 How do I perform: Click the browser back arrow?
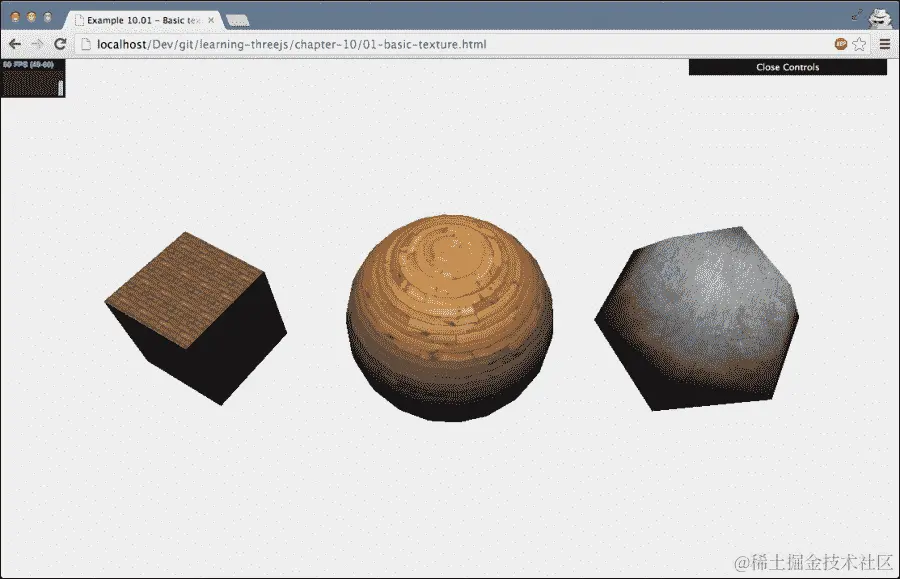[15, 44]
